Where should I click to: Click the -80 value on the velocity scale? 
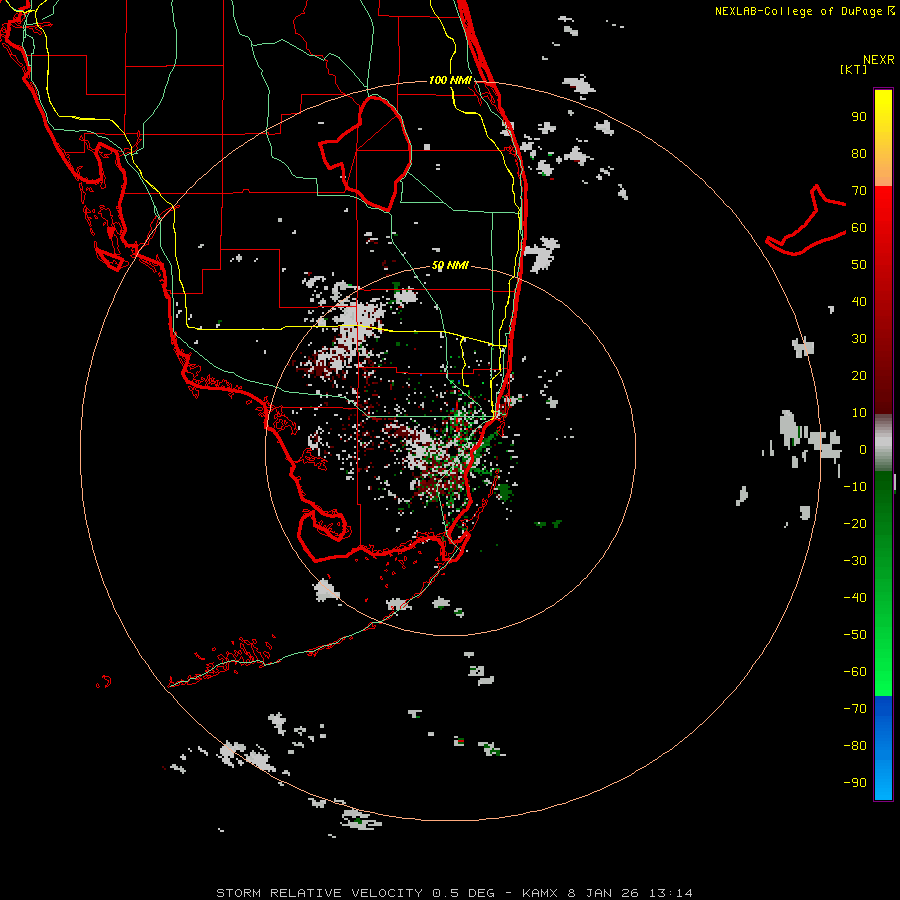(x=855, y=746)
